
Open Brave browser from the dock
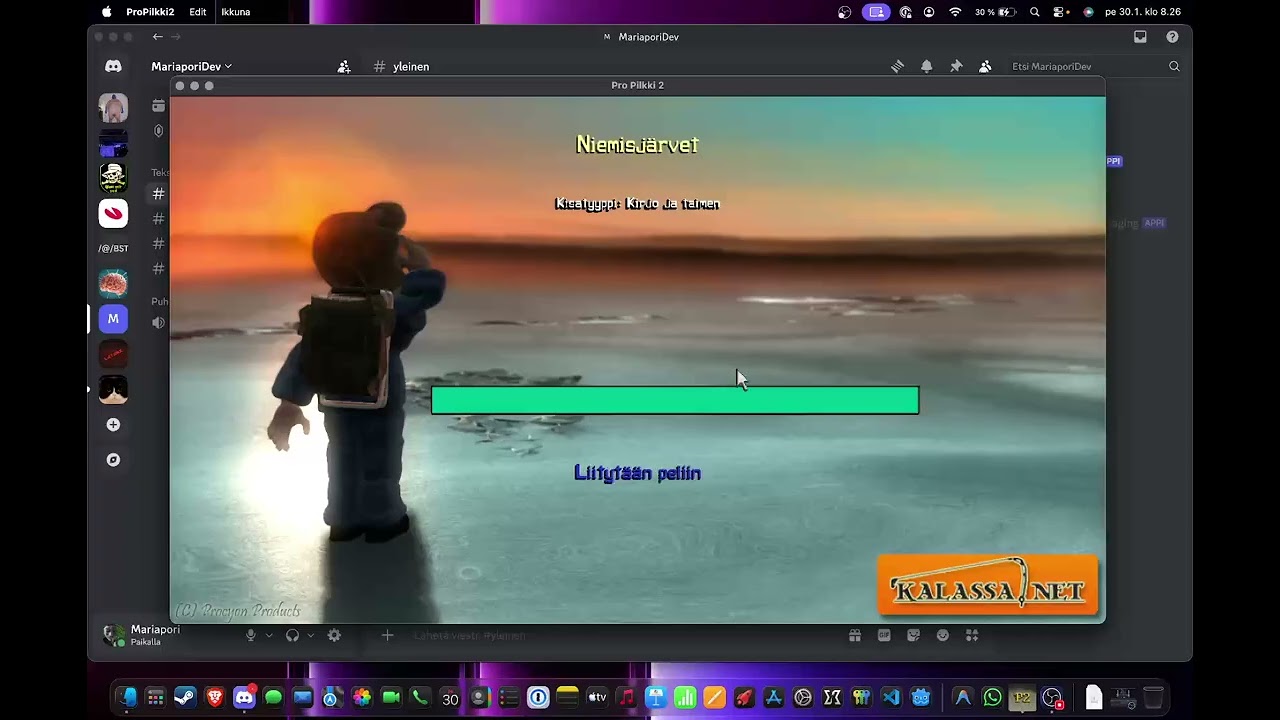click(x=214, y=697)
